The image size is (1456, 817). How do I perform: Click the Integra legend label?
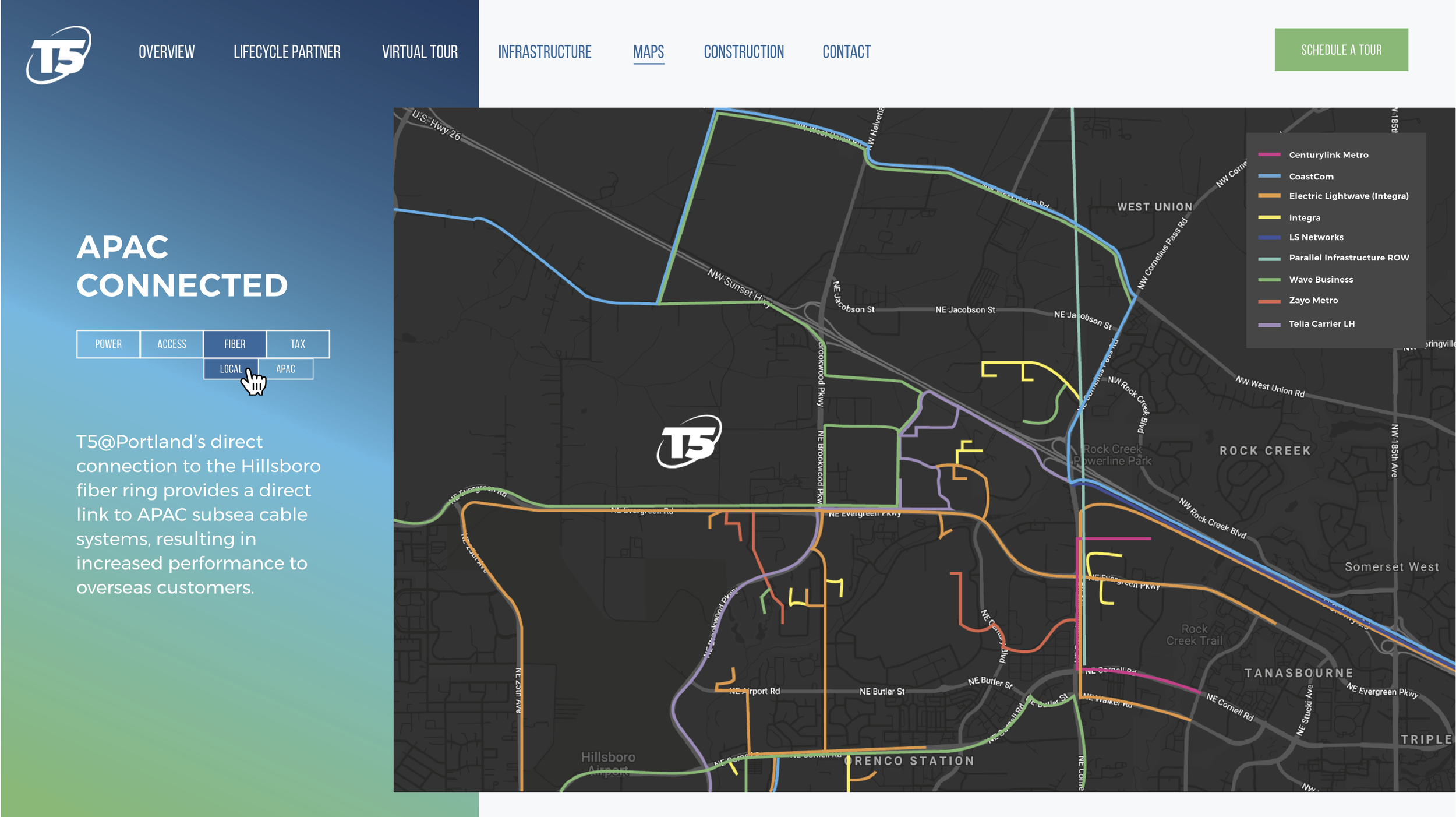(1305, 217)
